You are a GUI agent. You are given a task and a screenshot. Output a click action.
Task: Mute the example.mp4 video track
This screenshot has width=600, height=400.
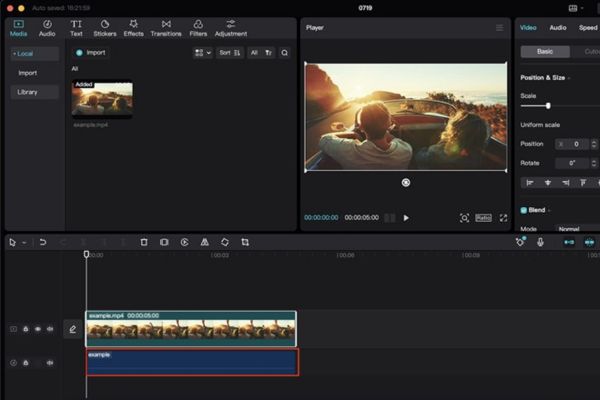tap(50, 329)
